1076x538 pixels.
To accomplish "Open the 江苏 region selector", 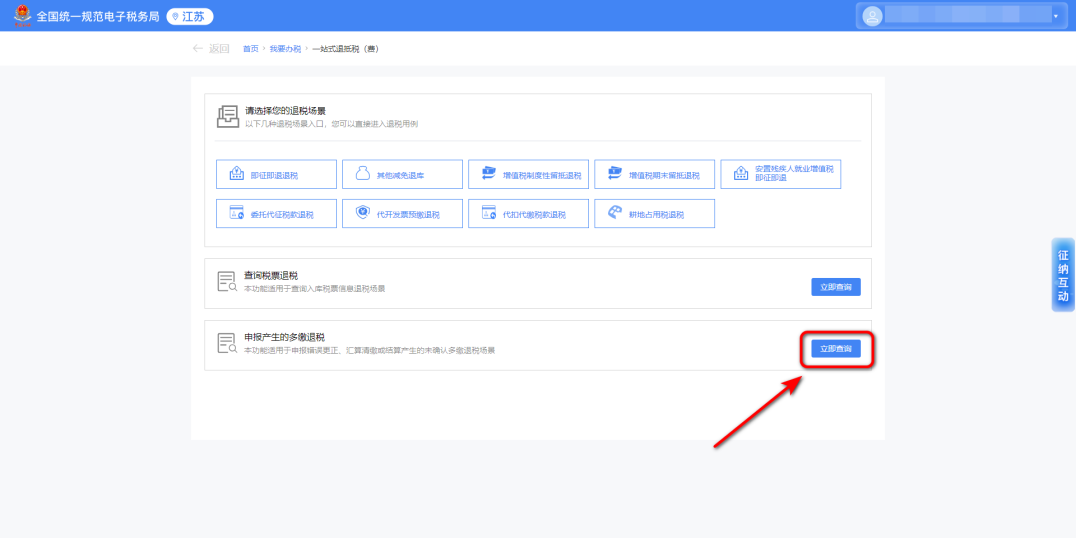I will tap(189, 16).
